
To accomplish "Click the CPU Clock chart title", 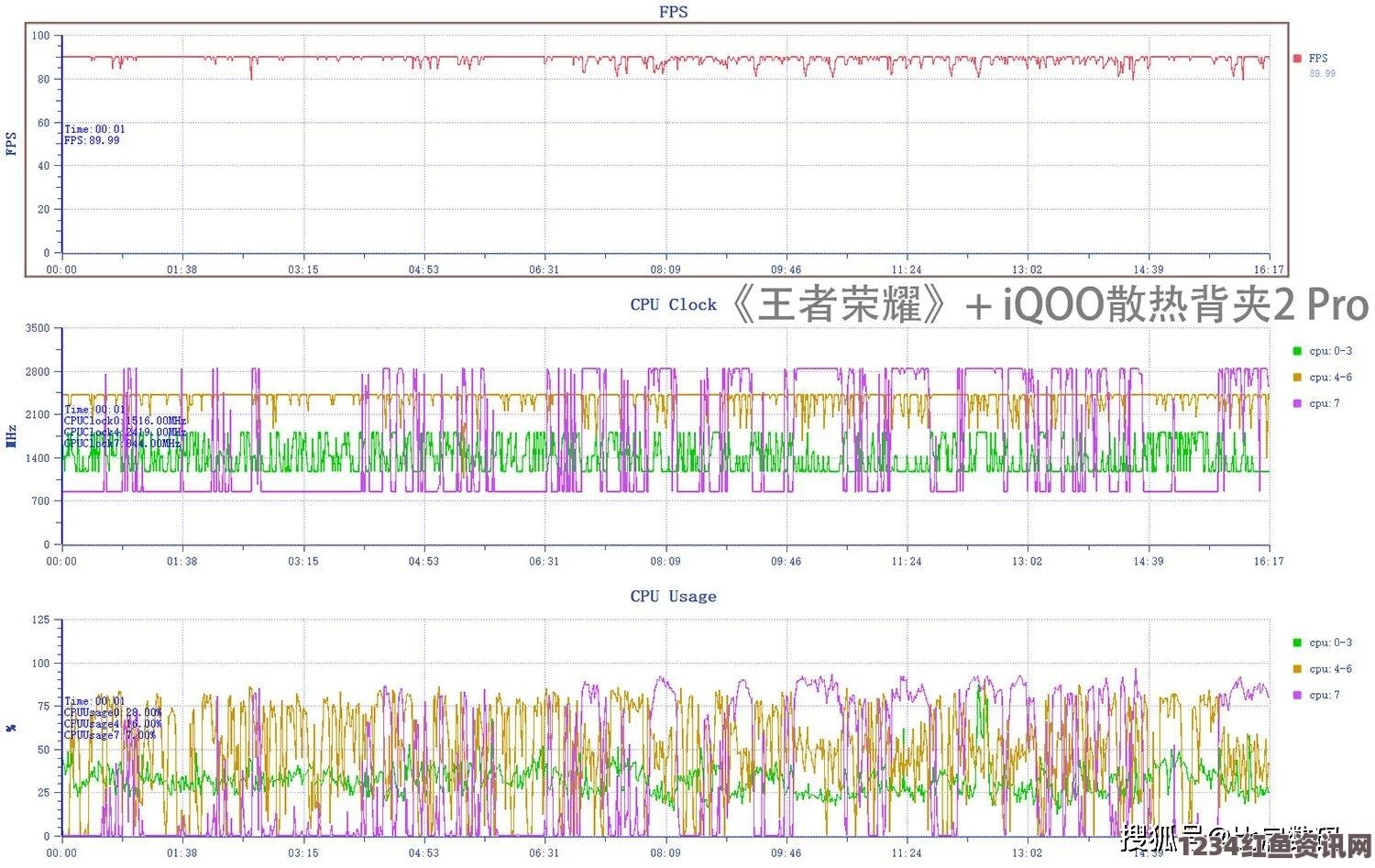I will click(674, 304).
